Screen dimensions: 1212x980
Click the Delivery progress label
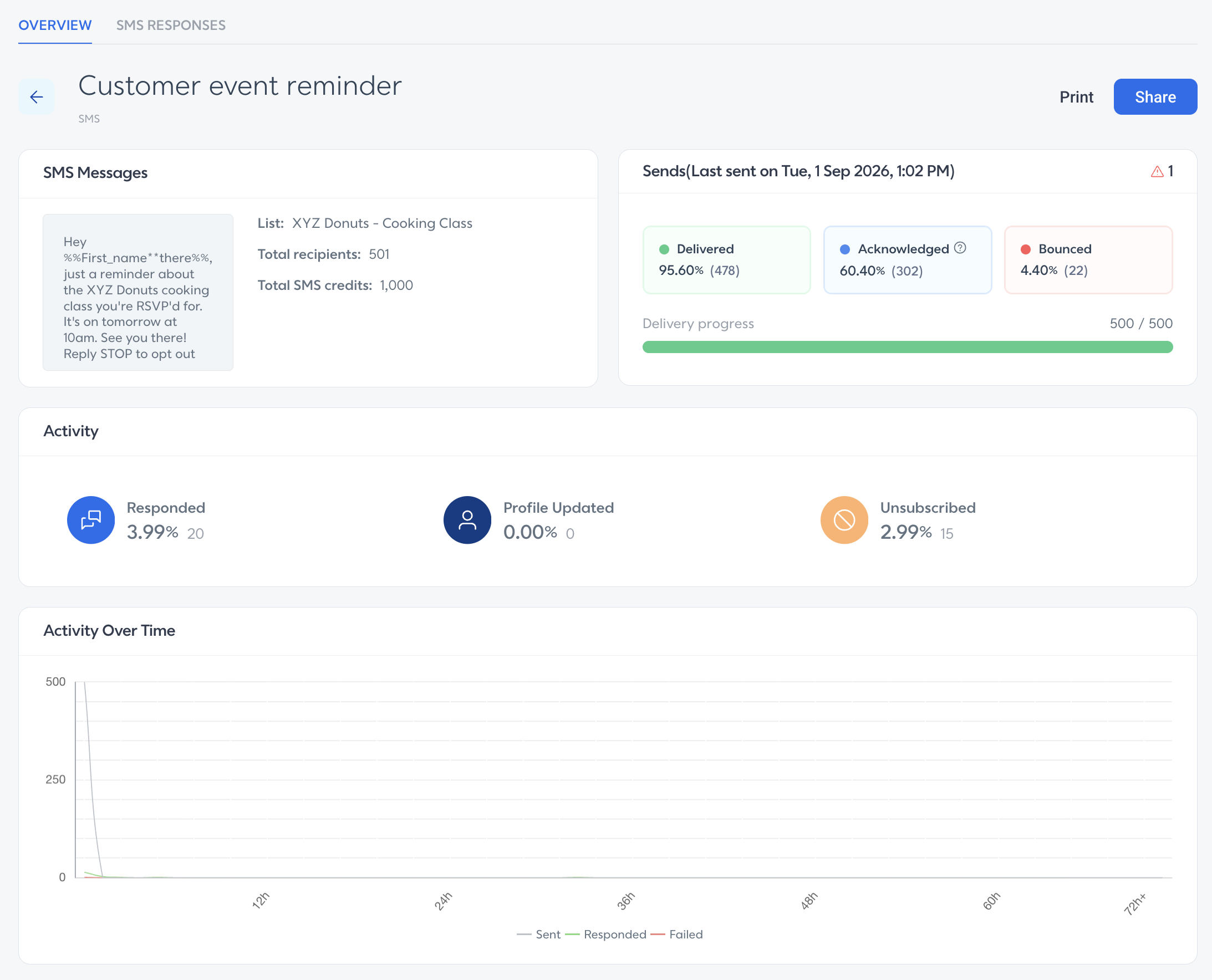tap(697, 324)
